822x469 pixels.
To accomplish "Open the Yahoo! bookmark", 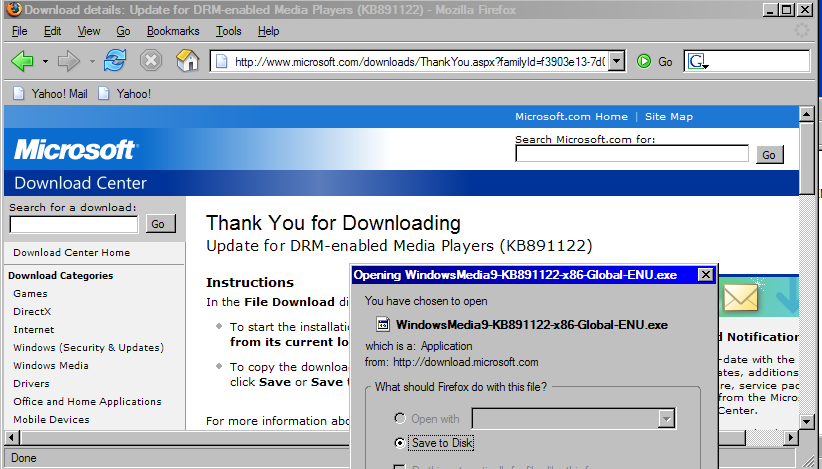I will (x=125, y=94).
